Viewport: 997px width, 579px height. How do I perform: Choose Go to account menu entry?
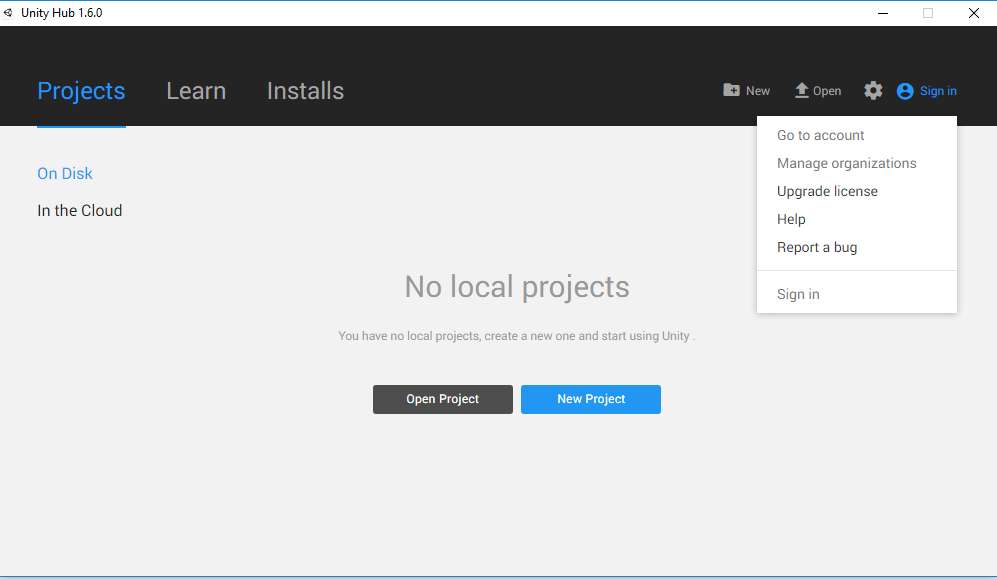(820, 135)
